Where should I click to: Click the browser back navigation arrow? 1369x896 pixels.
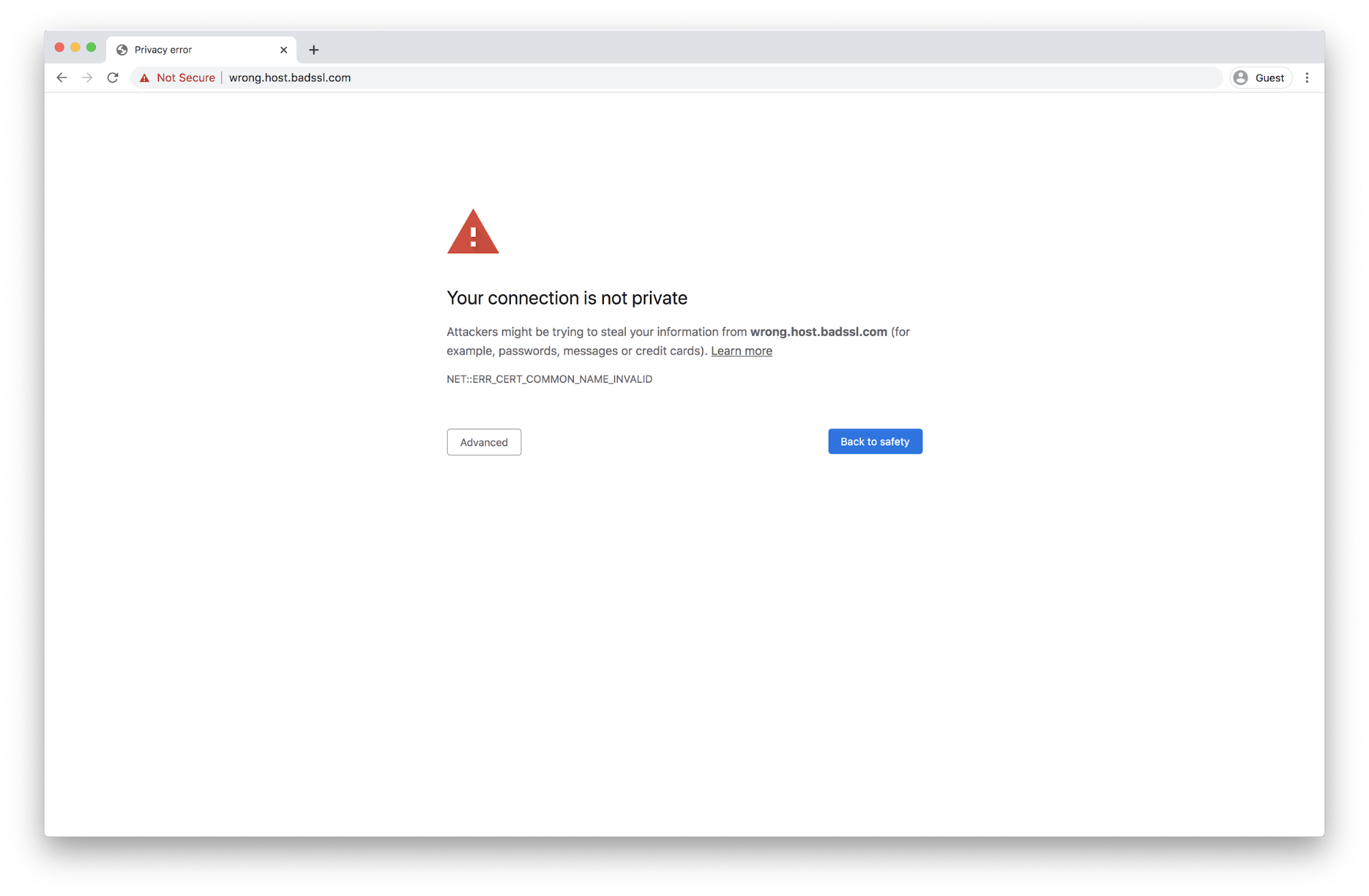click(x=62, y=77)
